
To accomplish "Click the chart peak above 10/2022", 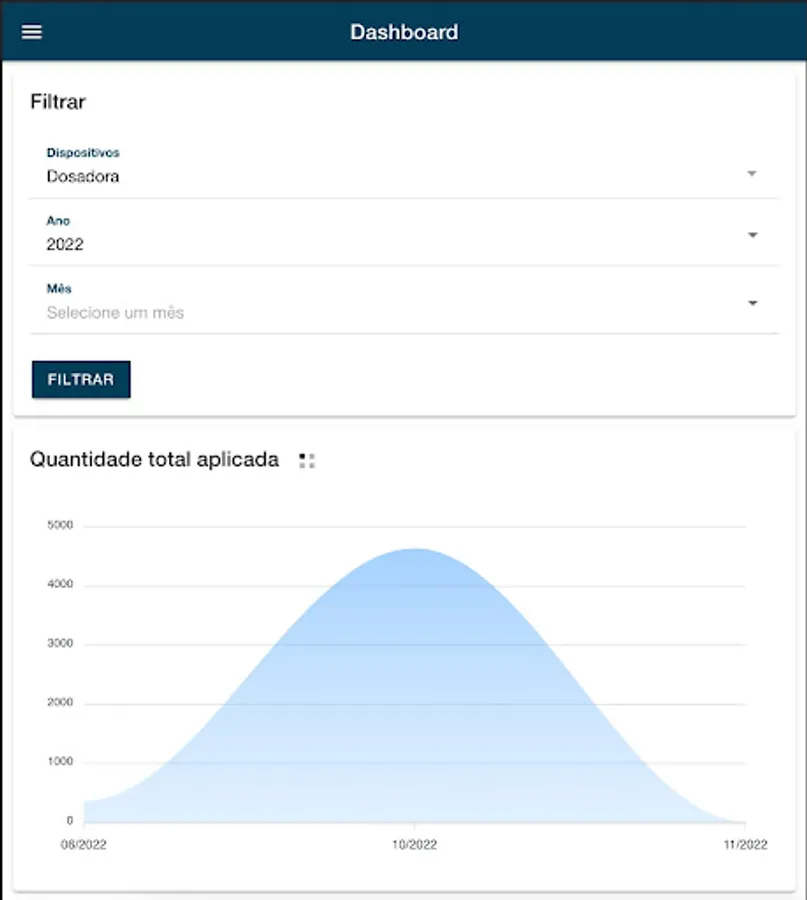I will [x=415, y=550].
